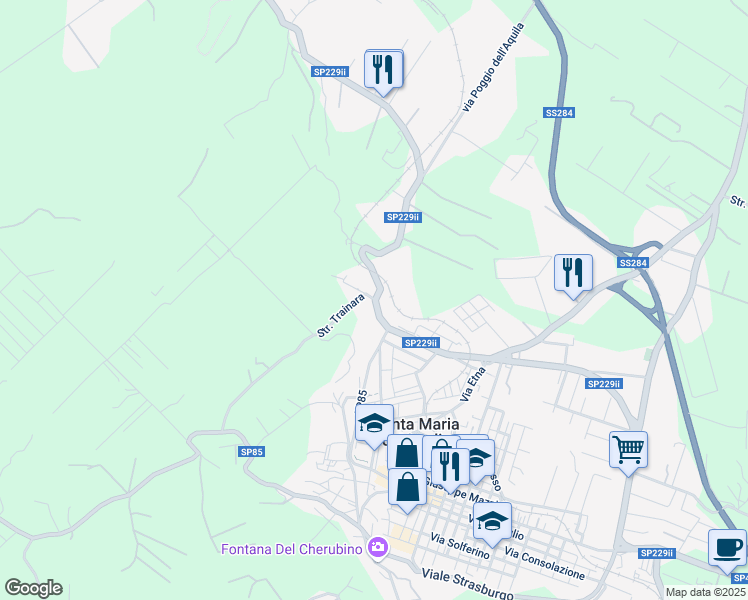Click the restaurant marker in town center
748x600 pixels.
(x=450, y=469)
